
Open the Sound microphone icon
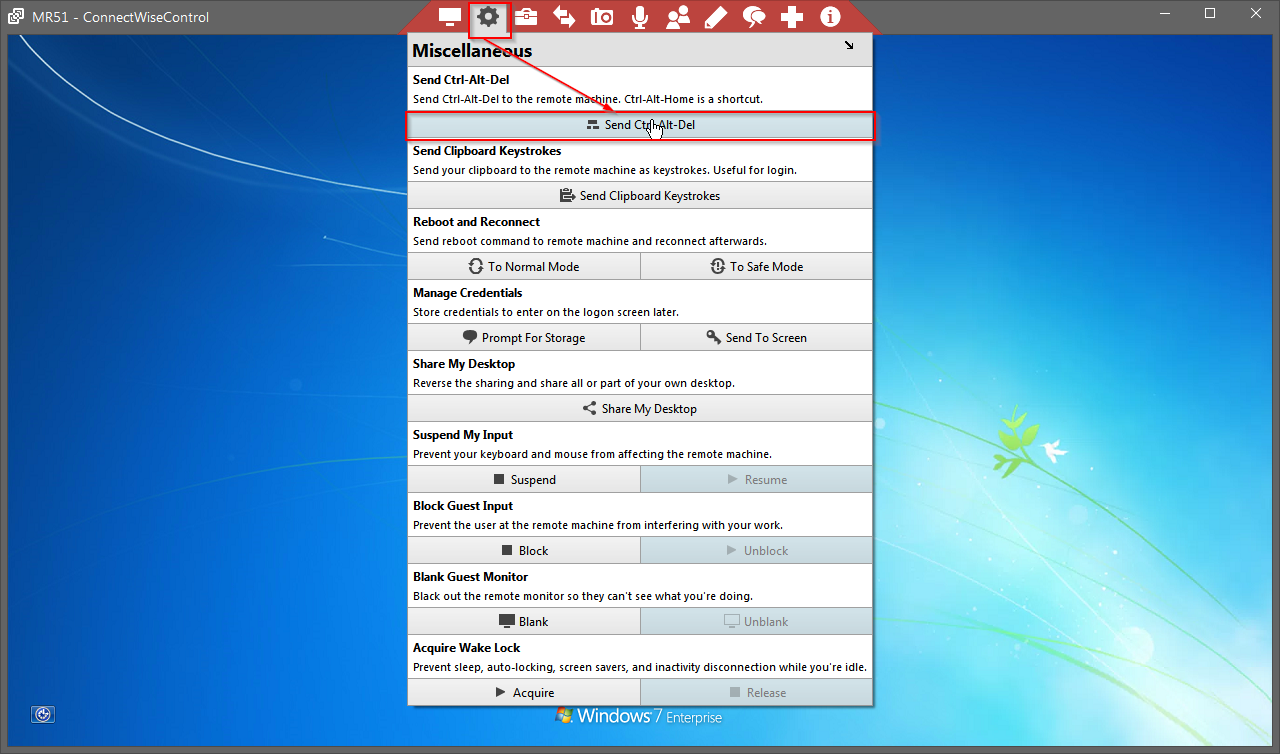tap(640, 17)
